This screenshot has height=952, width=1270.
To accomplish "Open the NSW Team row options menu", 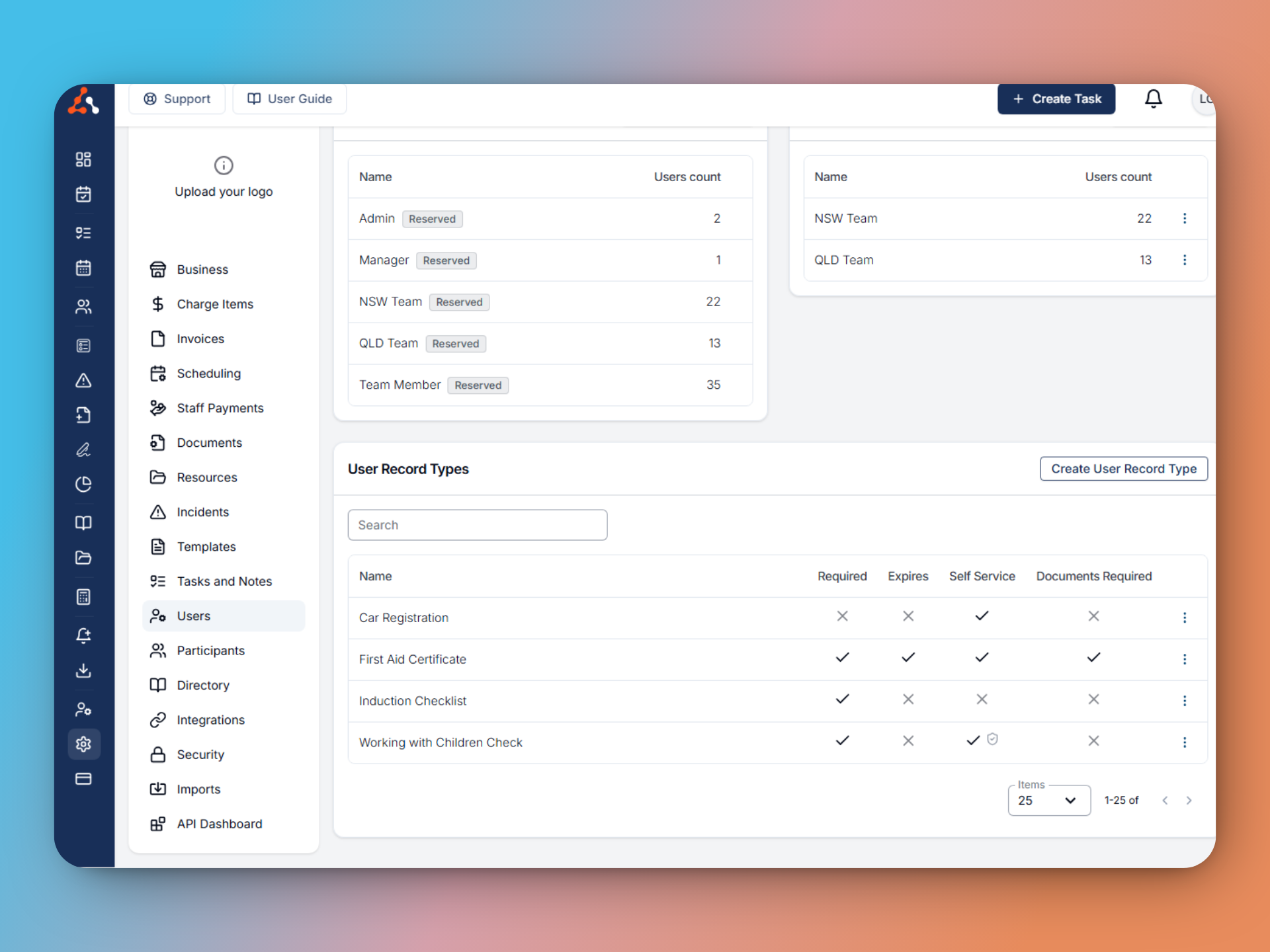I will pos(1185,218).
